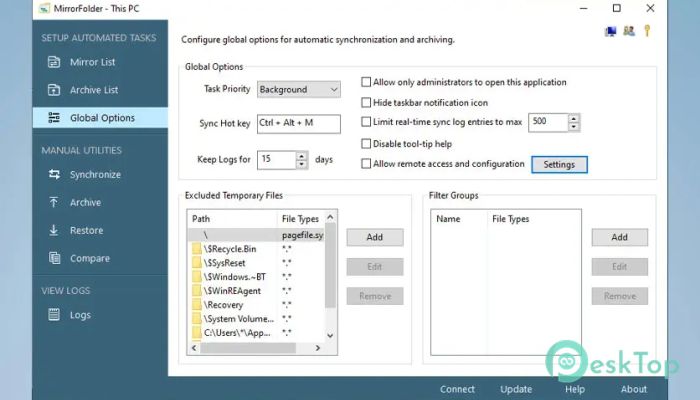Viewport: 700px width, 400px height.
Task: Open the Mirror List page
Action: tap(92, 62)
